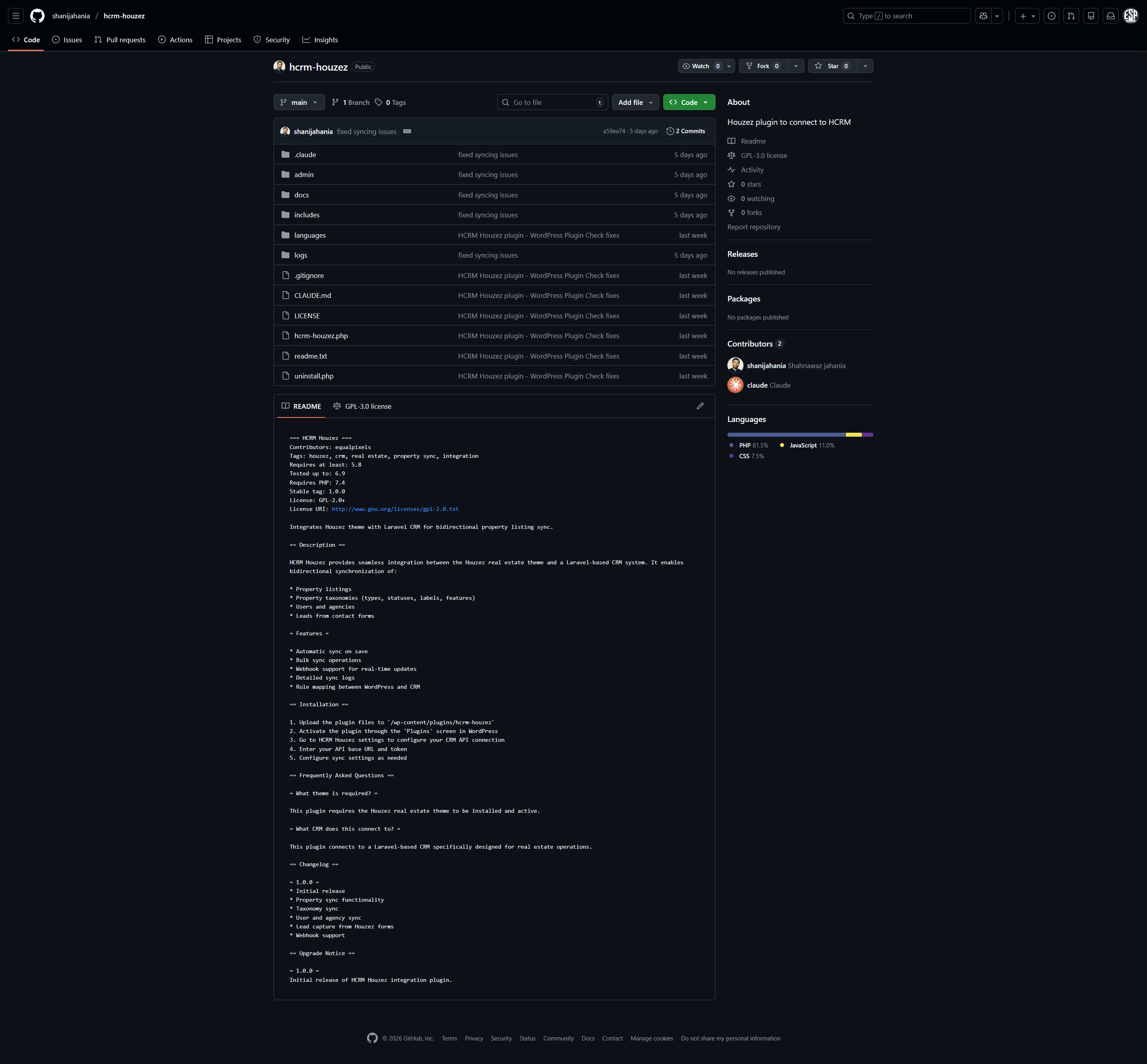This screenshot has width=1147, height=1064.
Task: Click the JavaScript 11.0% language link
Action: 807,445
